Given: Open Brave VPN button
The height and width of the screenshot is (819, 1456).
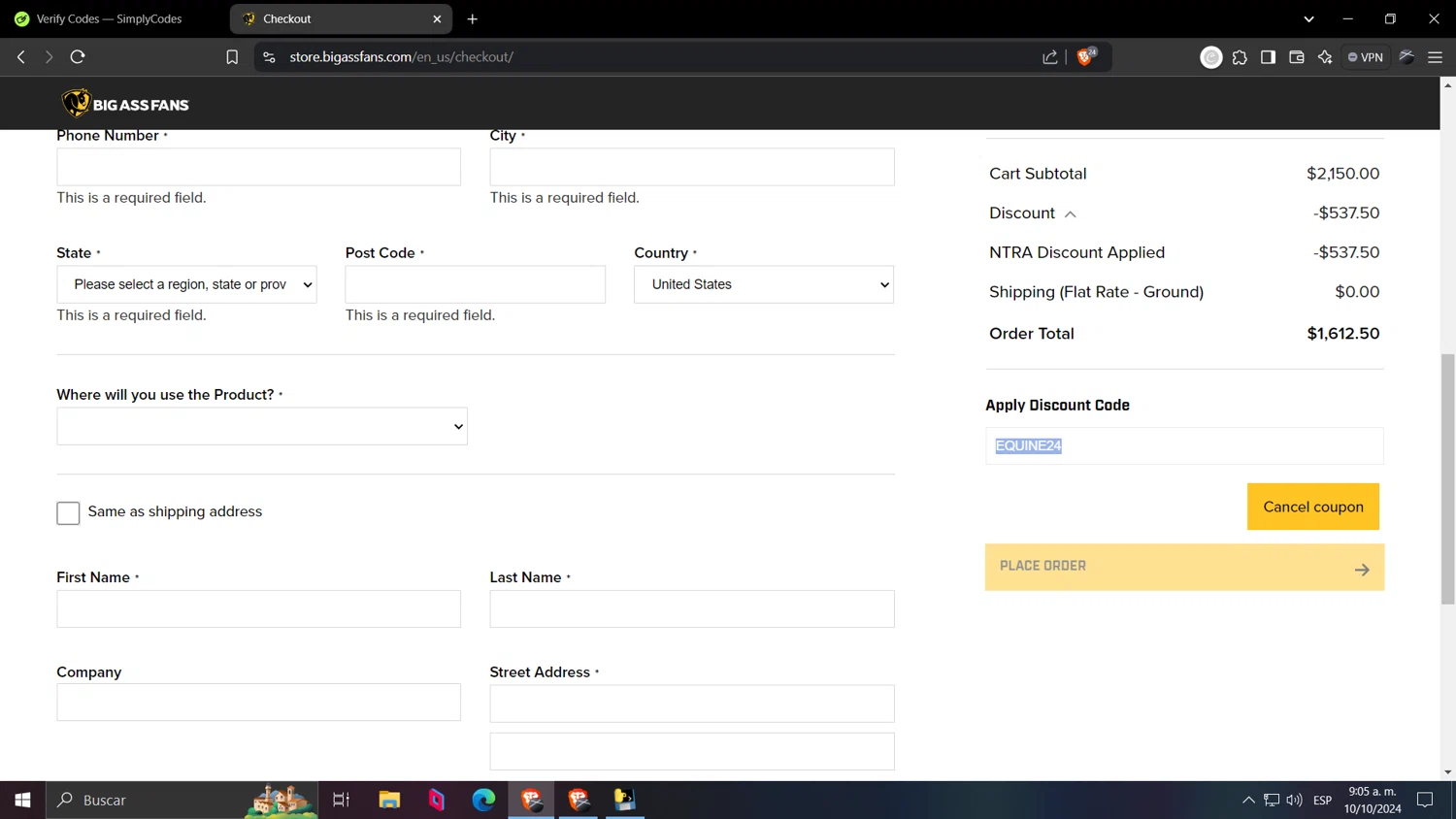Looking at the screenshot, I should [x=1365, y=57].
